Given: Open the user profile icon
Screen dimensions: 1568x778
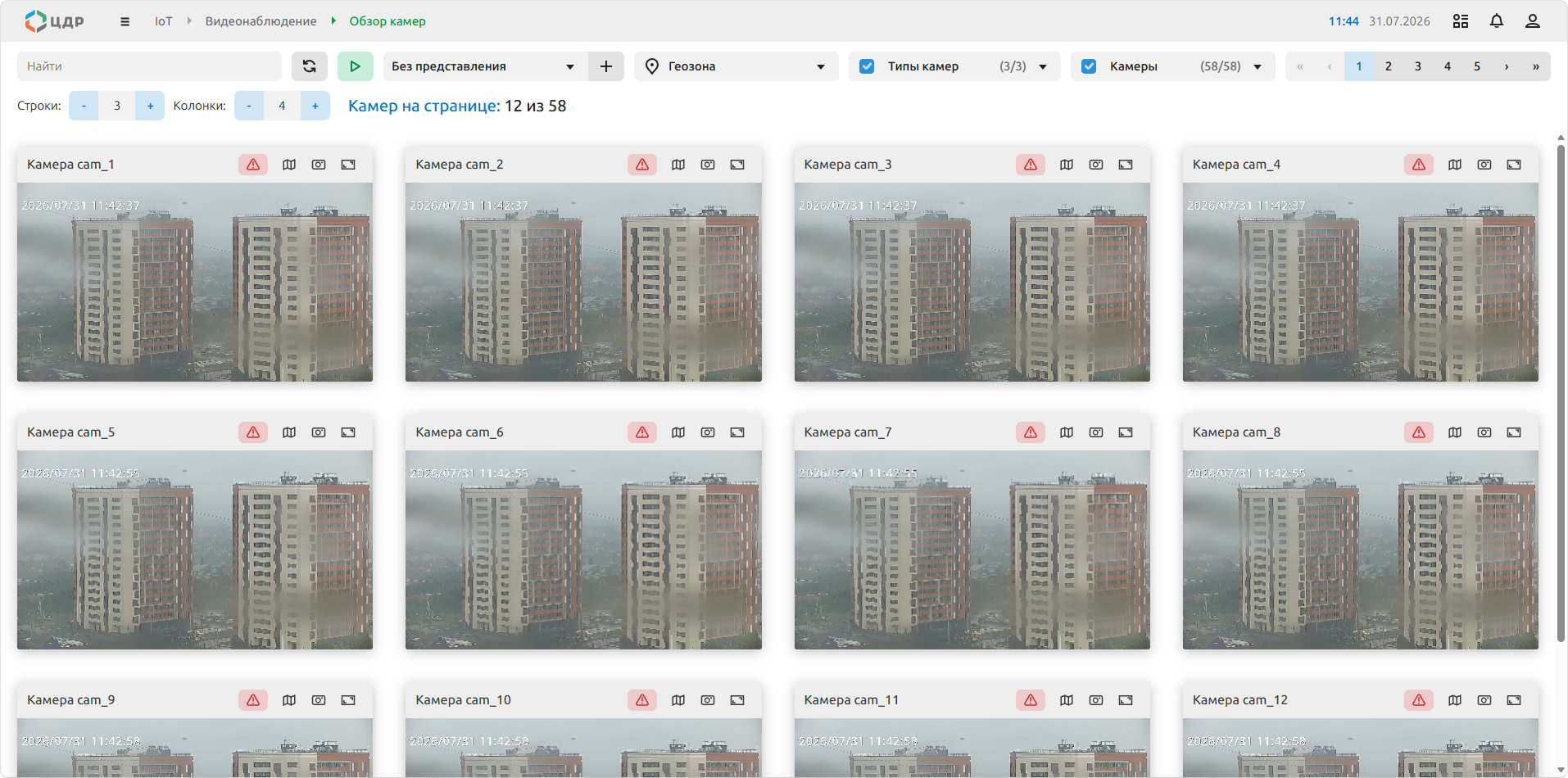Looking at the screenshot, I should point(1533,21).
